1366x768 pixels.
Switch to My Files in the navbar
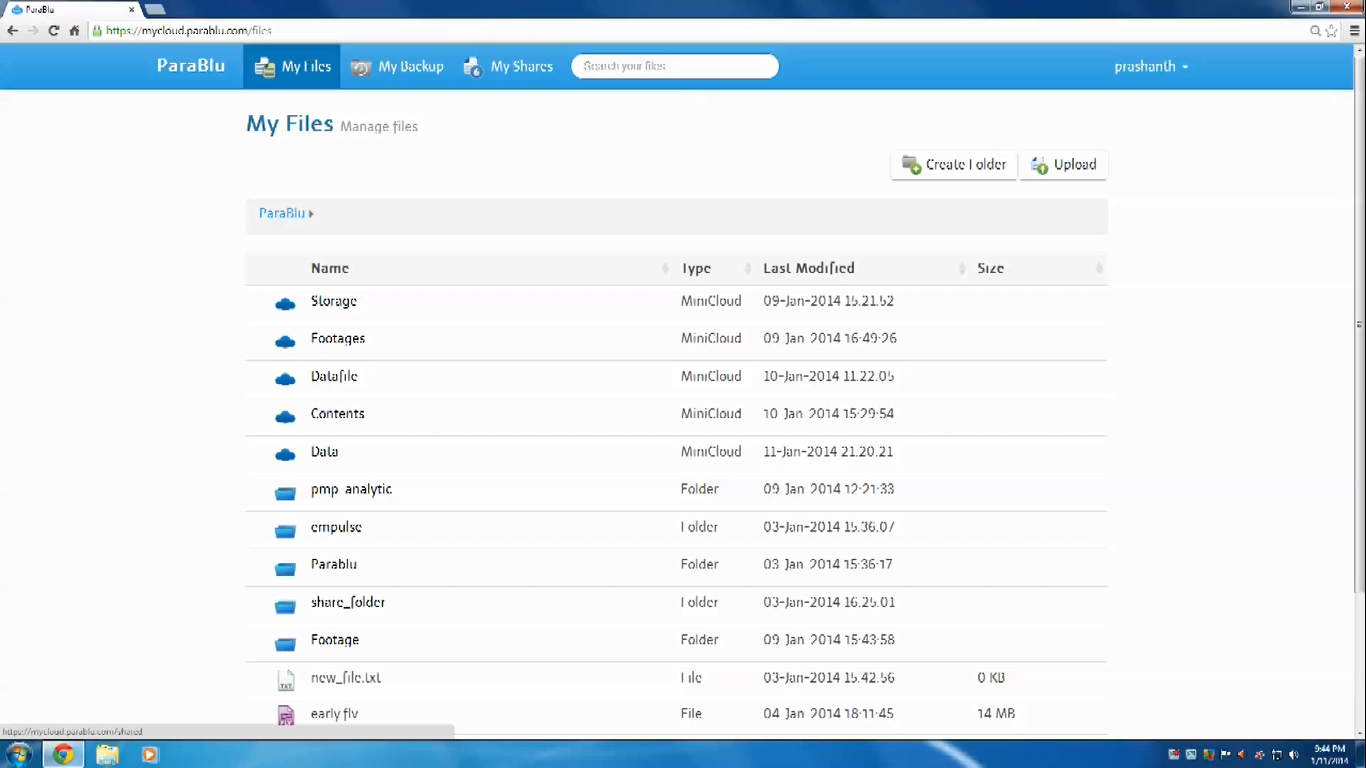pyautogui.click(x=292, y=67)
